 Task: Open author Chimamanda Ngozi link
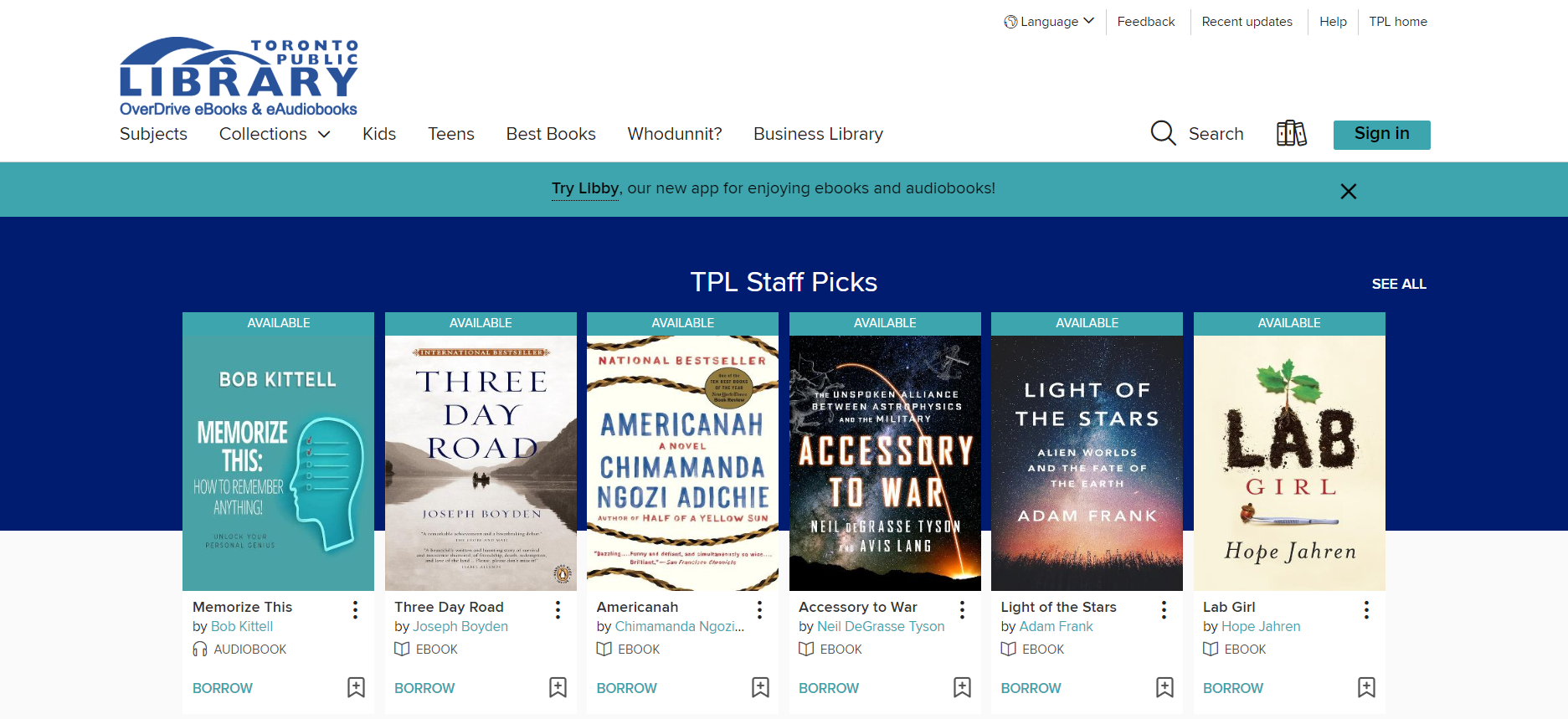[x=680, y=626]
